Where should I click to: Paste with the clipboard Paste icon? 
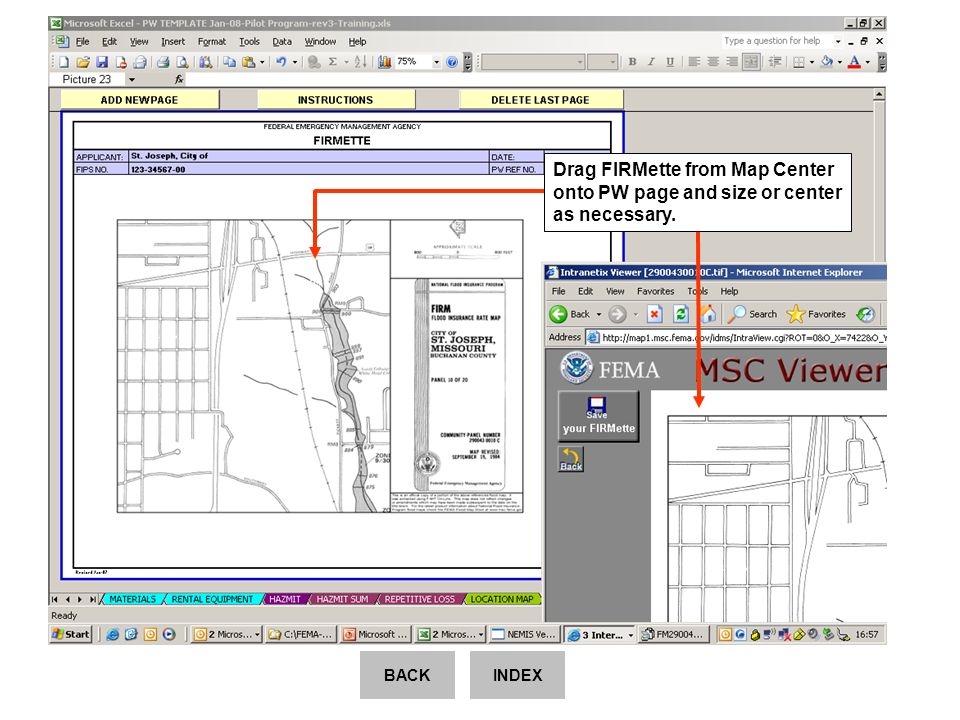click(248, 62)
